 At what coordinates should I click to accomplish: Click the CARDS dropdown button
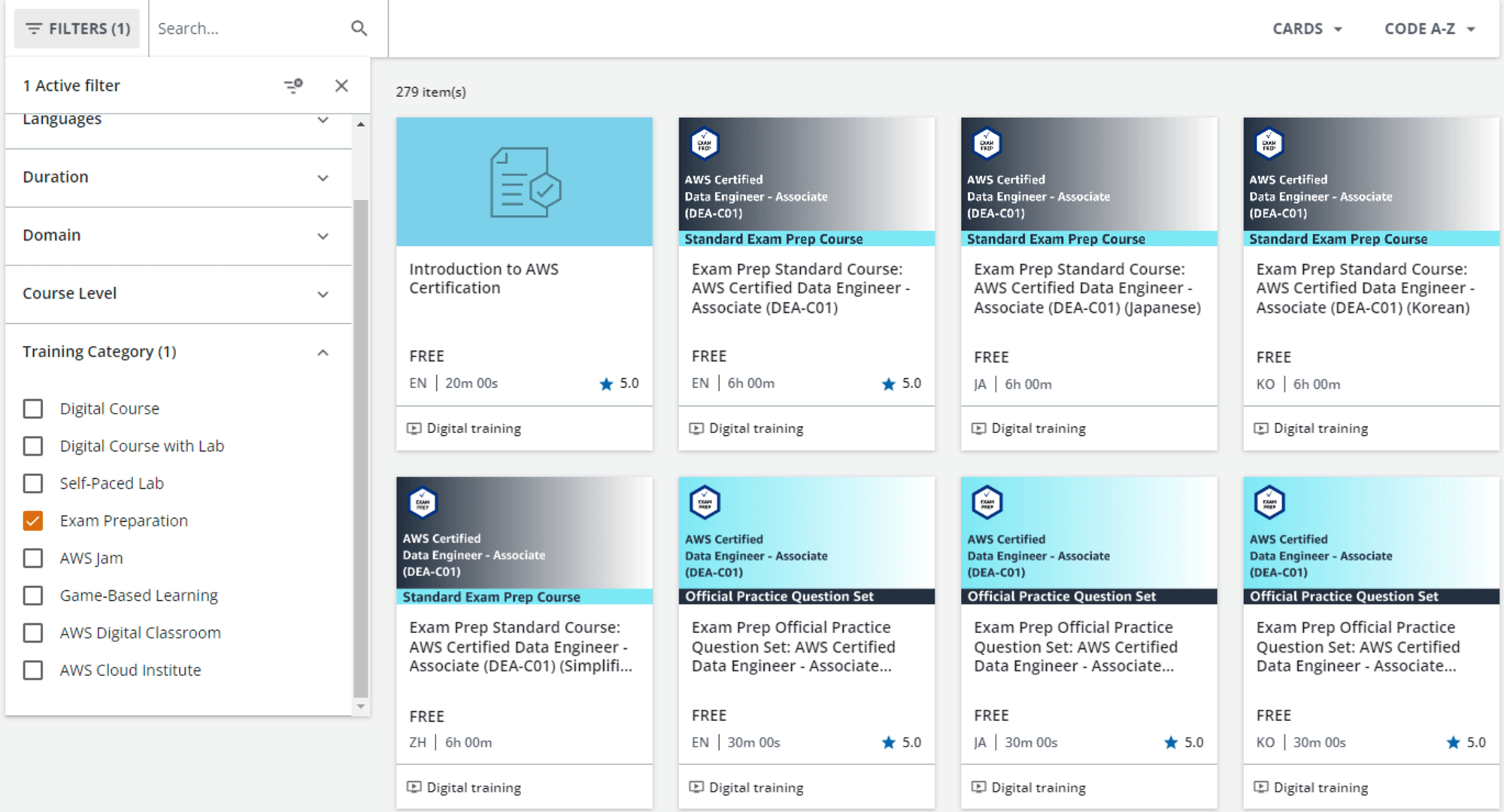(1306, 28)
